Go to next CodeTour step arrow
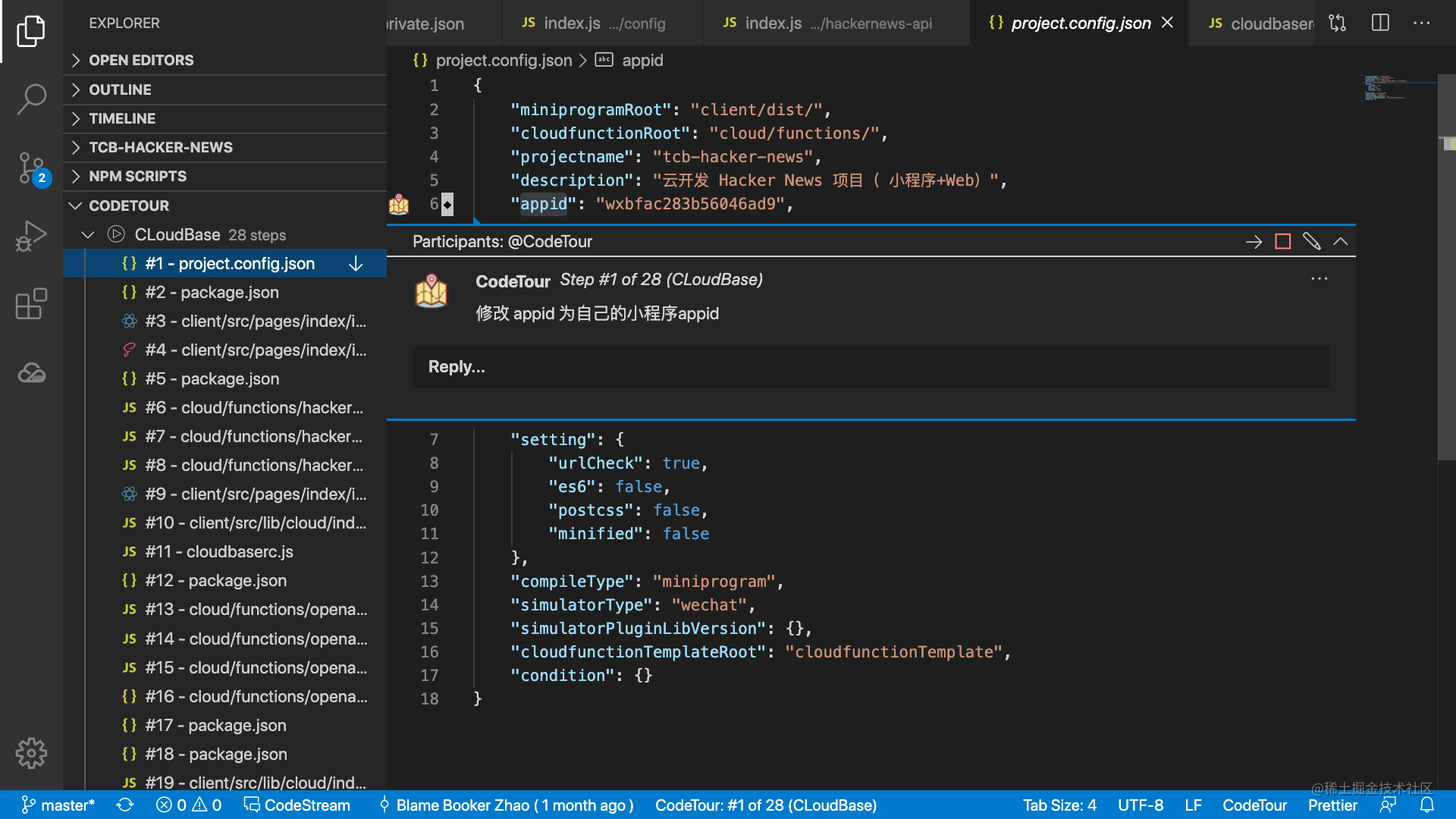The image size is (1456, 819). [x=1254, y=241]
